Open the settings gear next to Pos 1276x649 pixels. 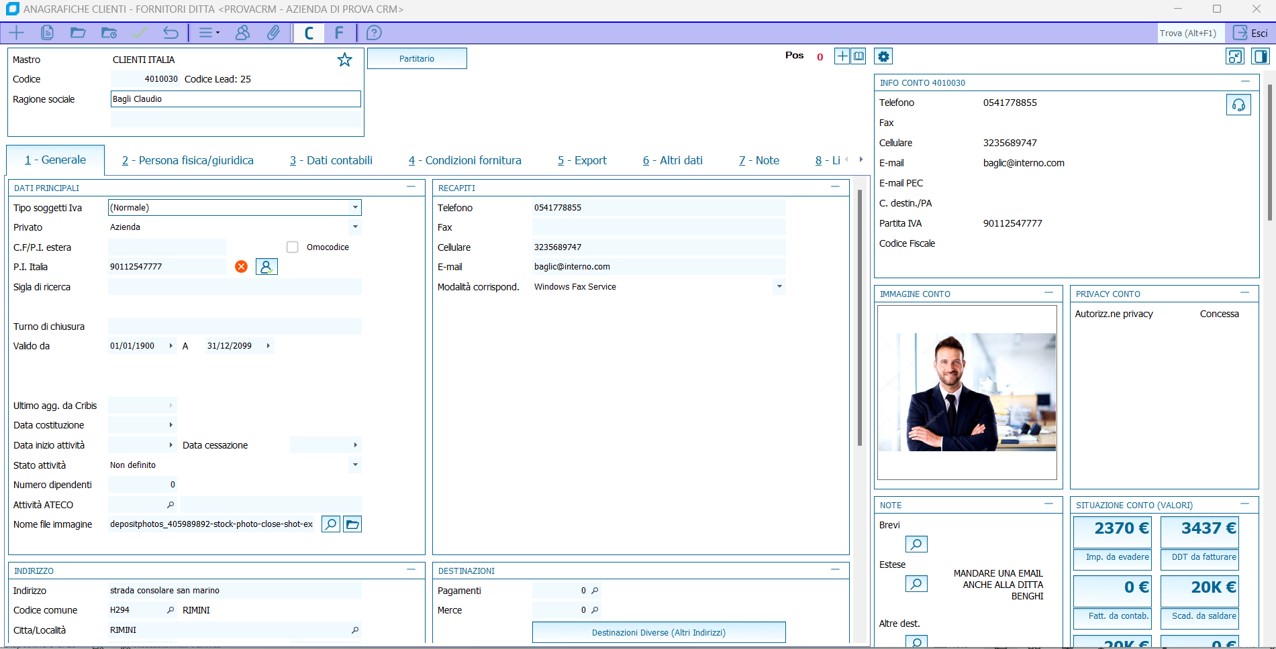click(883, 57)
